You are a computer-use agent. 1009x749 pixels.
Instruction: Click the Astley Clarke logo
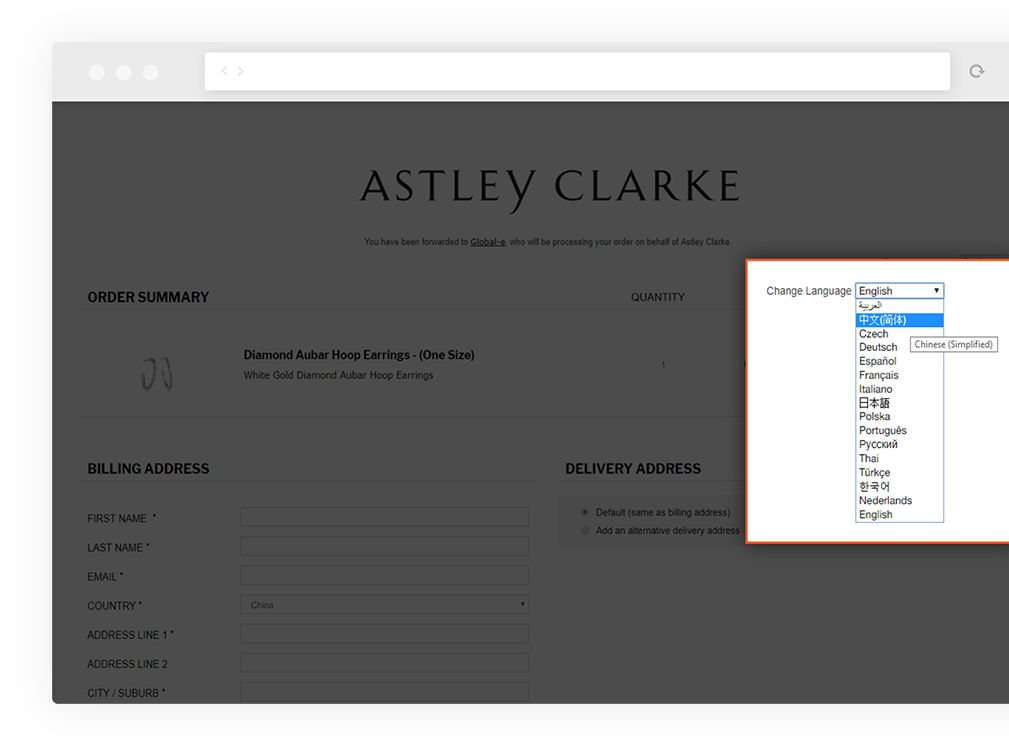[550, 189]
